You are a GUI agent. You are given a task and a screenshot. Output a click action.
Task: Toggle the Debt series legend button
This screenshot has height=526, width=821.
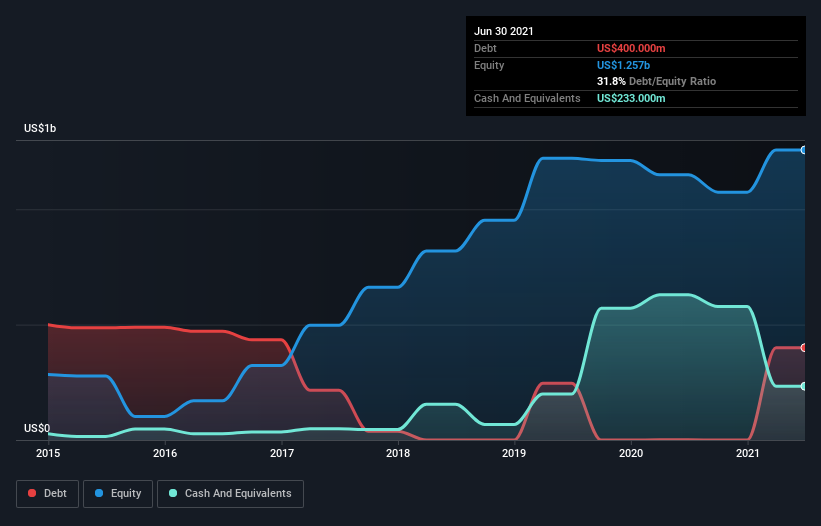coord(48,494)
